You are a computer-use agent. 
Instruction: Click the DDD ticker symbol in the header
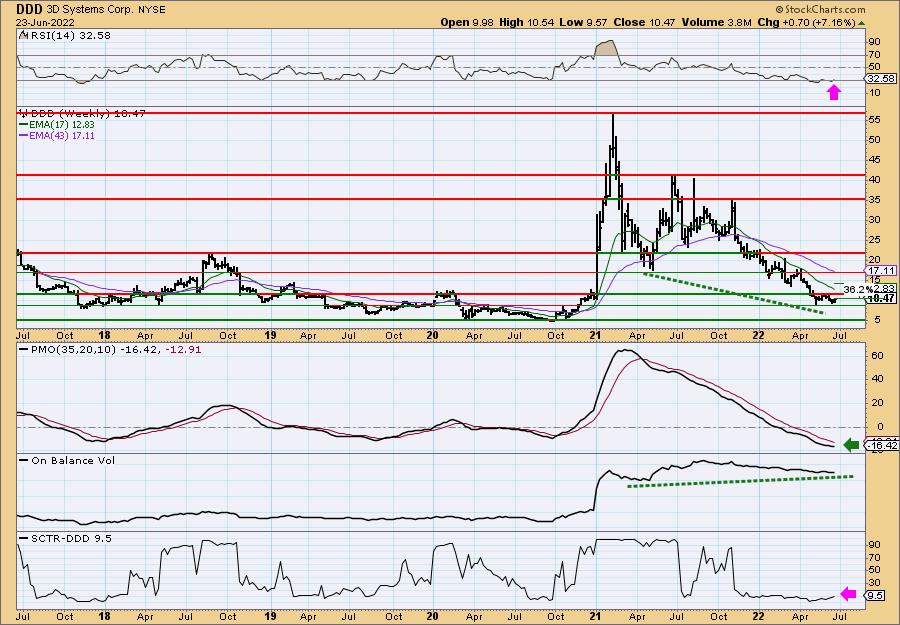[x=29, y=9]
